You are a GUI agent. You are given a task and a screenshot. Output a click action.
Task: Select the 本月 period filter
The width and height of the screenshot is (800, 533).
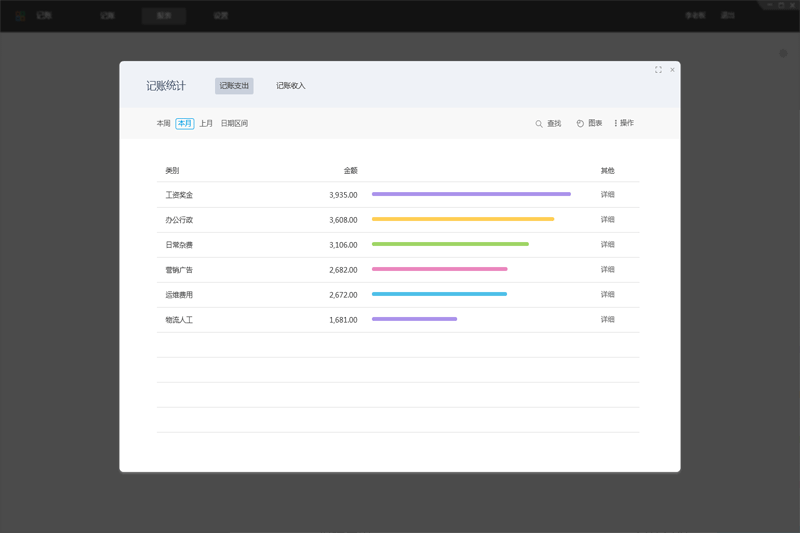pyautogui.click(x=185, y=123)
